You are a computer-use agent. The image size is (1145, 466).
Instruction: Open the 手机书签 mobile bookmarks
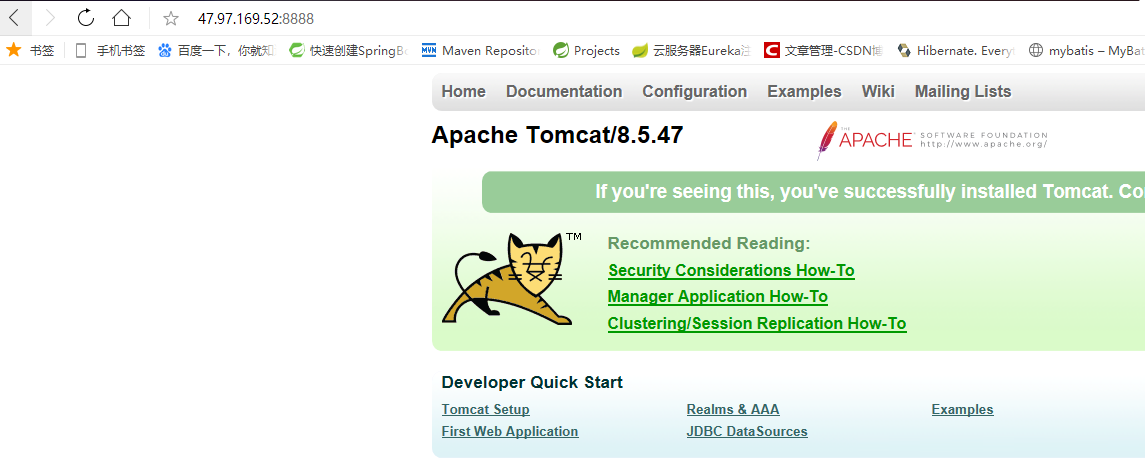click(x=110, y=50)
